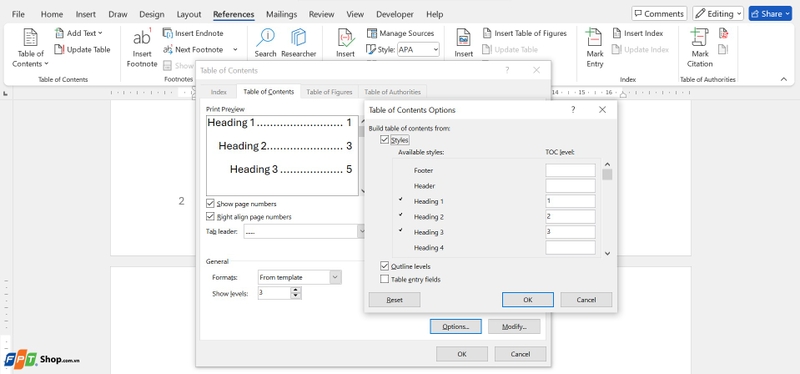Switch to the Index tab
Image resolution: width=800 pixels, height=374 pixels.
coord(219,92)
